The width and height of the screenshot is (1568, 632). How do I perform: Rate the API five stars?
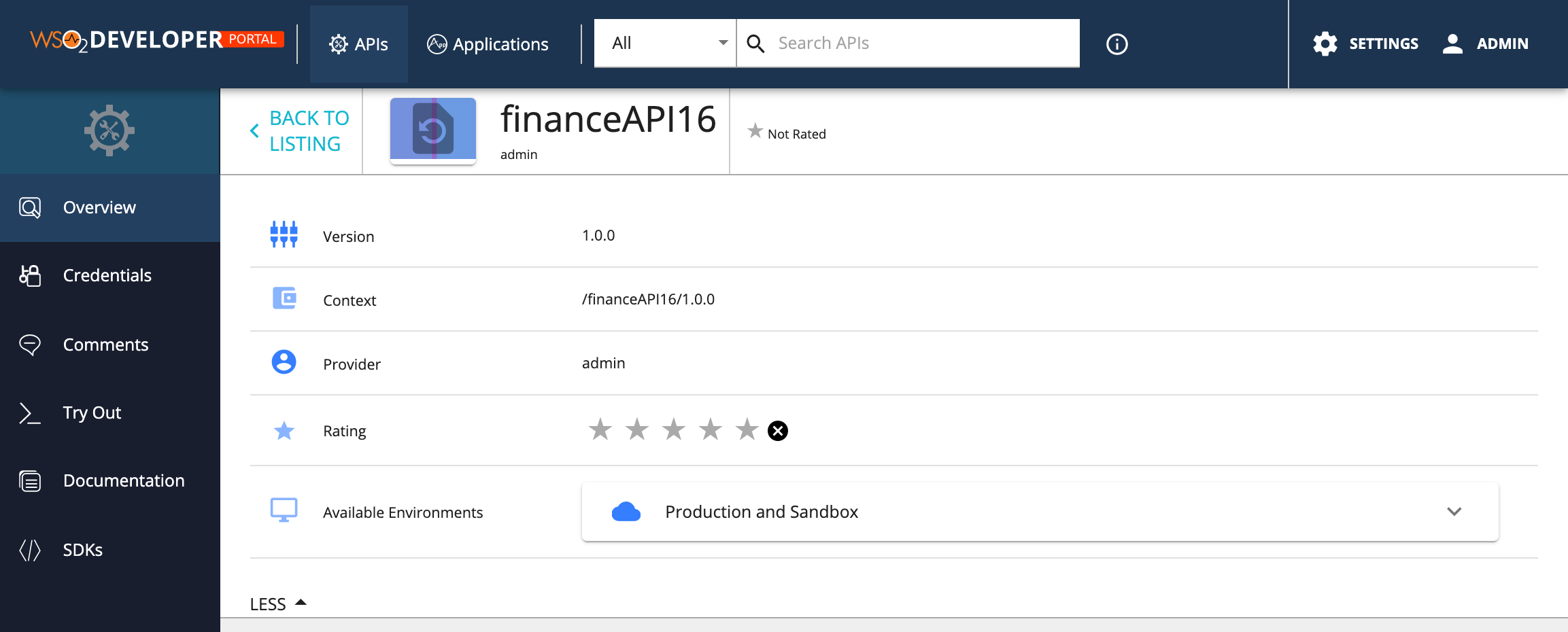click(747, 429)
